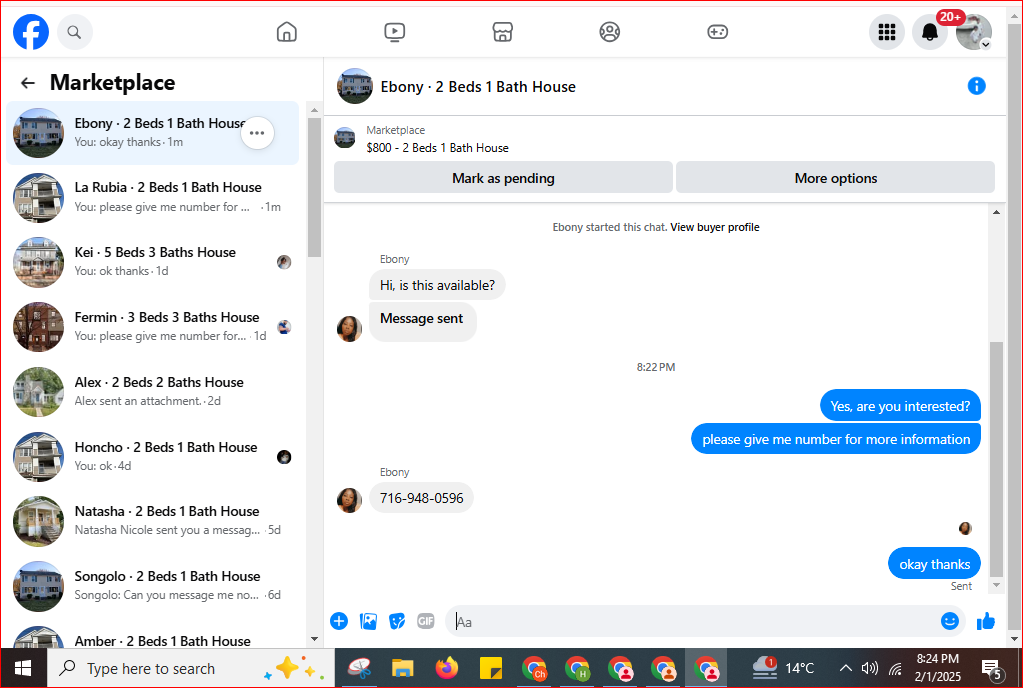This screenshot has height=688, width=1023.
Task: Open the Gaming controller icon
Action: click(717, 32)
